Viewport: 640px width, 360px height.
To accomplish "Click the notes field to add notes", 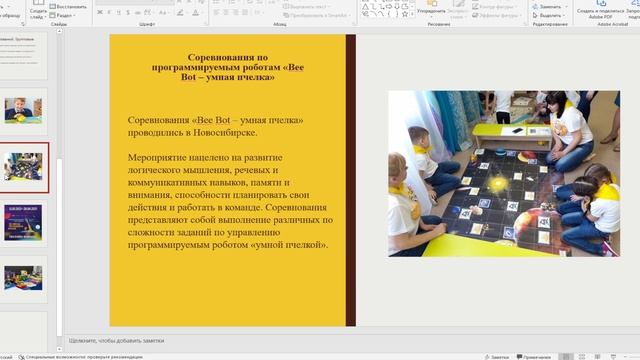I will click(116, 340).
